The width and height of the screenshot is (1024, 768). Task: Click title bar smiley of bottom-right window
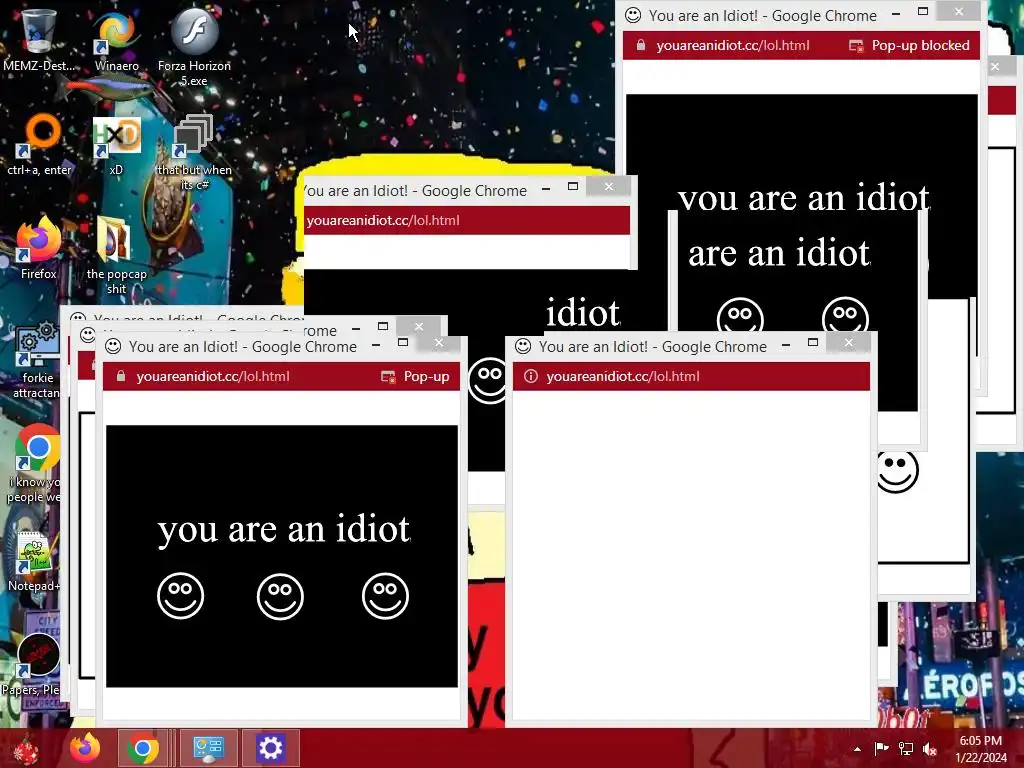[x=523, y=346]
